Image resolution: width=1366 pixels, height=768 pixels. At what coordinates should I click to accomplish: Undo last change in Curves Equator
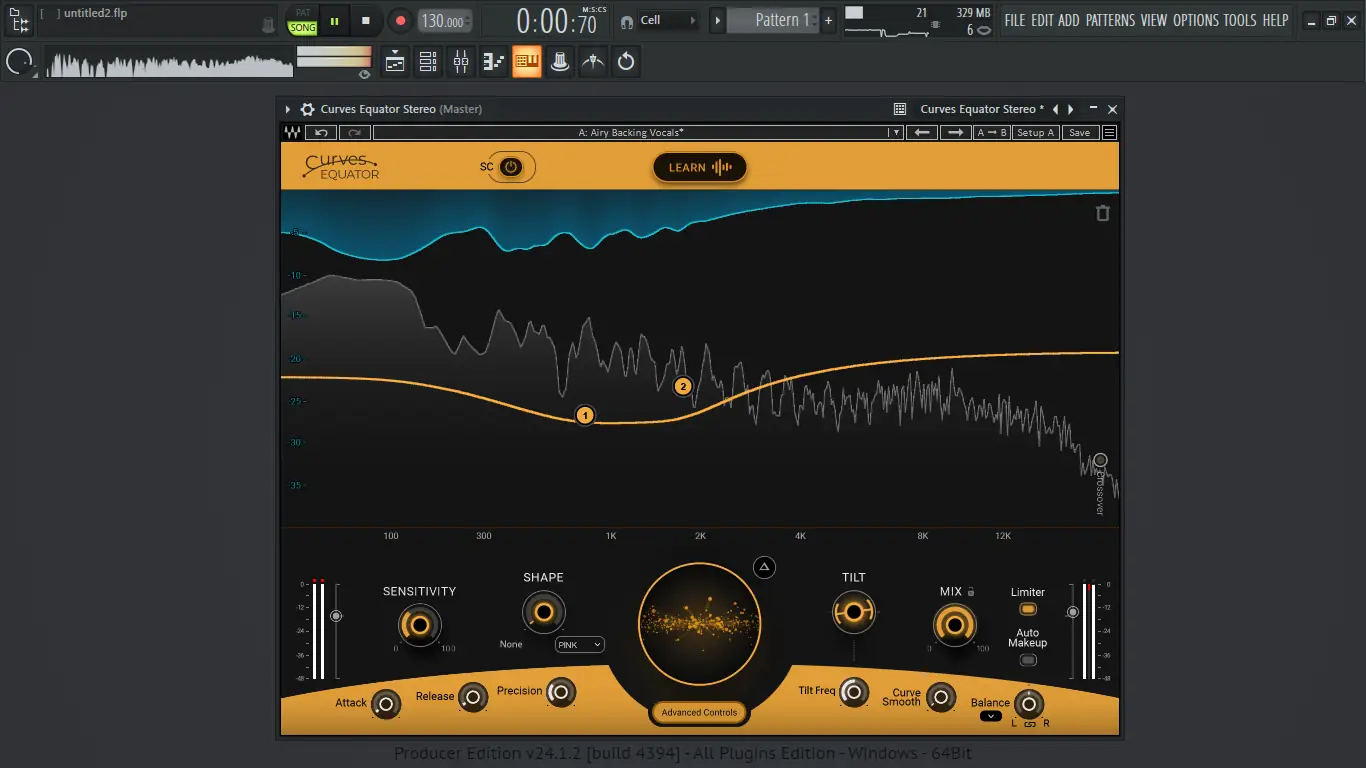pyautogui.click(x=321, y=132)
